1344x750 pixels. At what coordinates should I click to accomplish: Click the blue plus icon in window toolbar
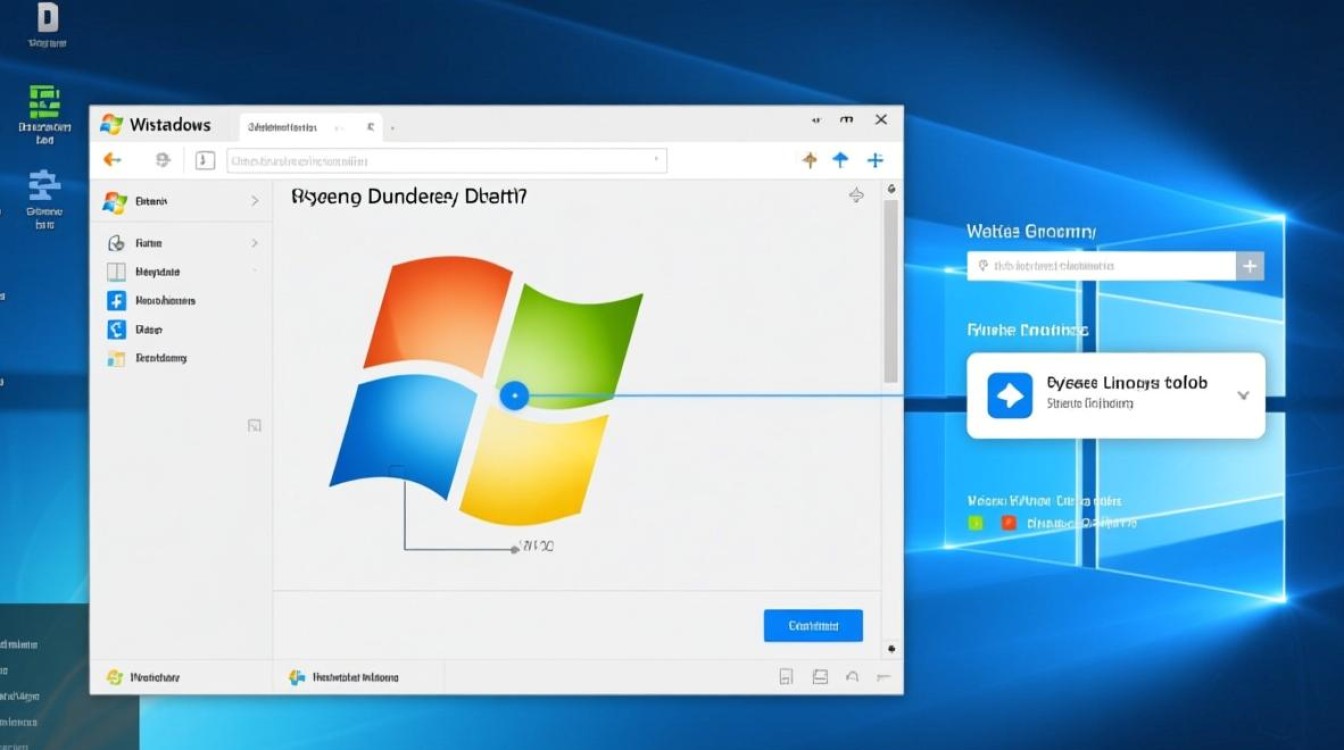[x=875, y=160]
